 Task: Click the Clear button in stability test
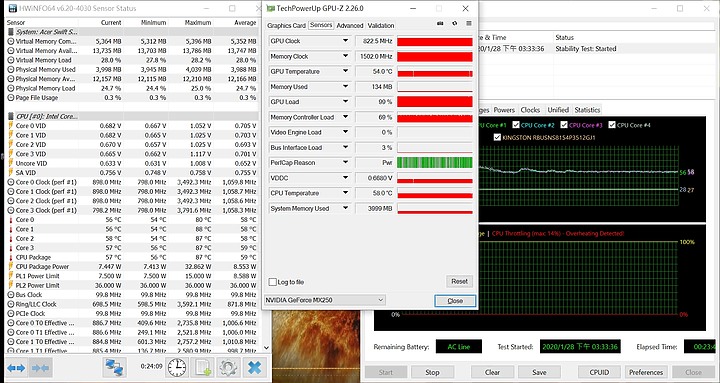492,372
